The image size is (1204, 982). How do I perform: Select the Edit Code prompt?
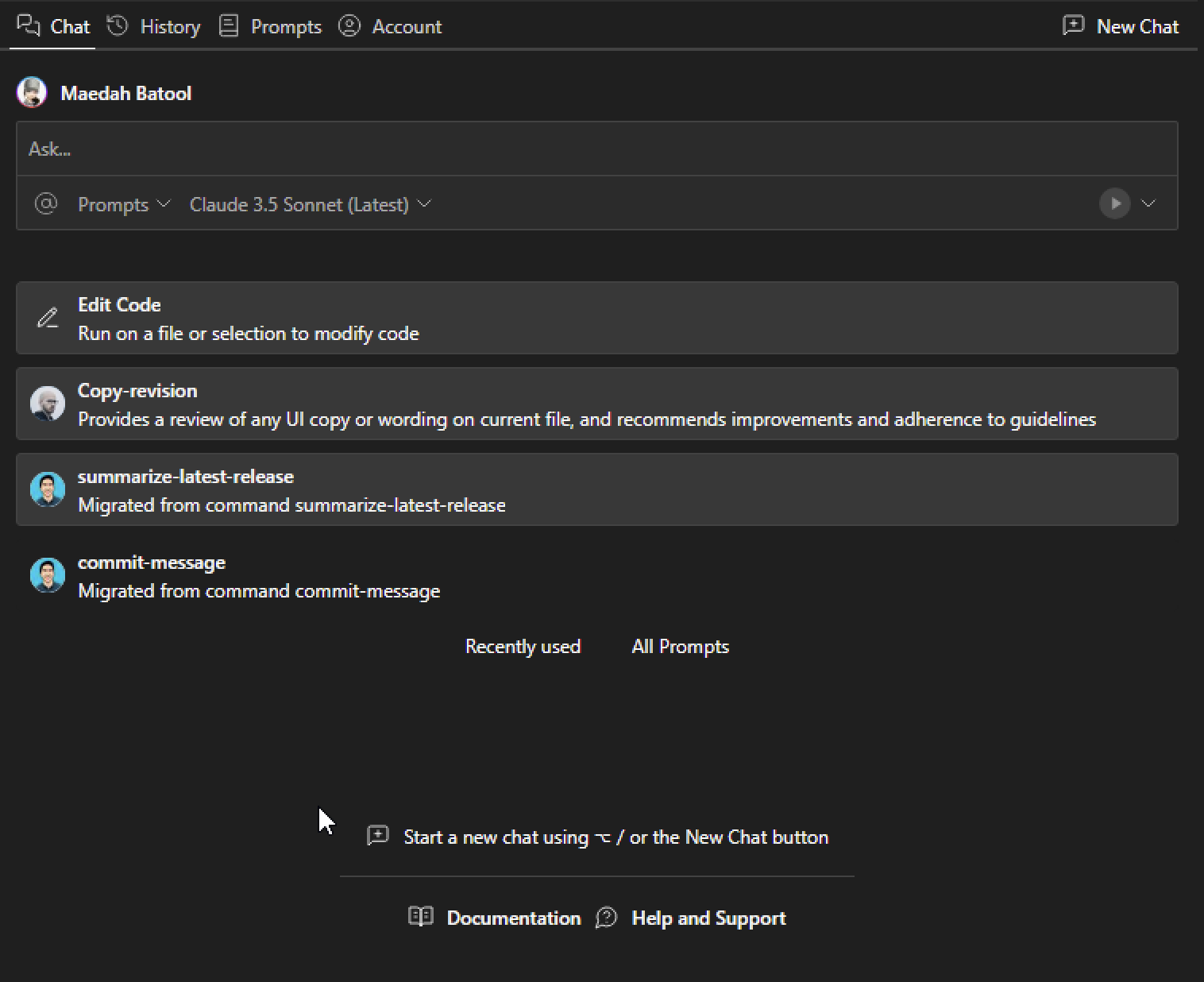click(x=597, y=318)
